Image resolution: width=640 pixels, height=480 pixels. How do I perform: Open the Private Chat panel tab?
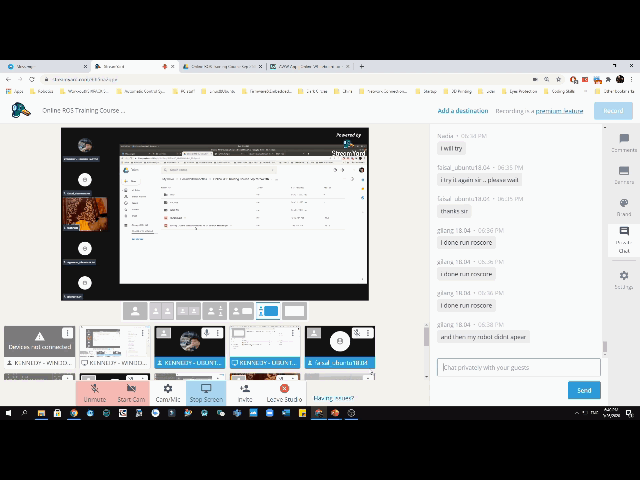(624, 240)
